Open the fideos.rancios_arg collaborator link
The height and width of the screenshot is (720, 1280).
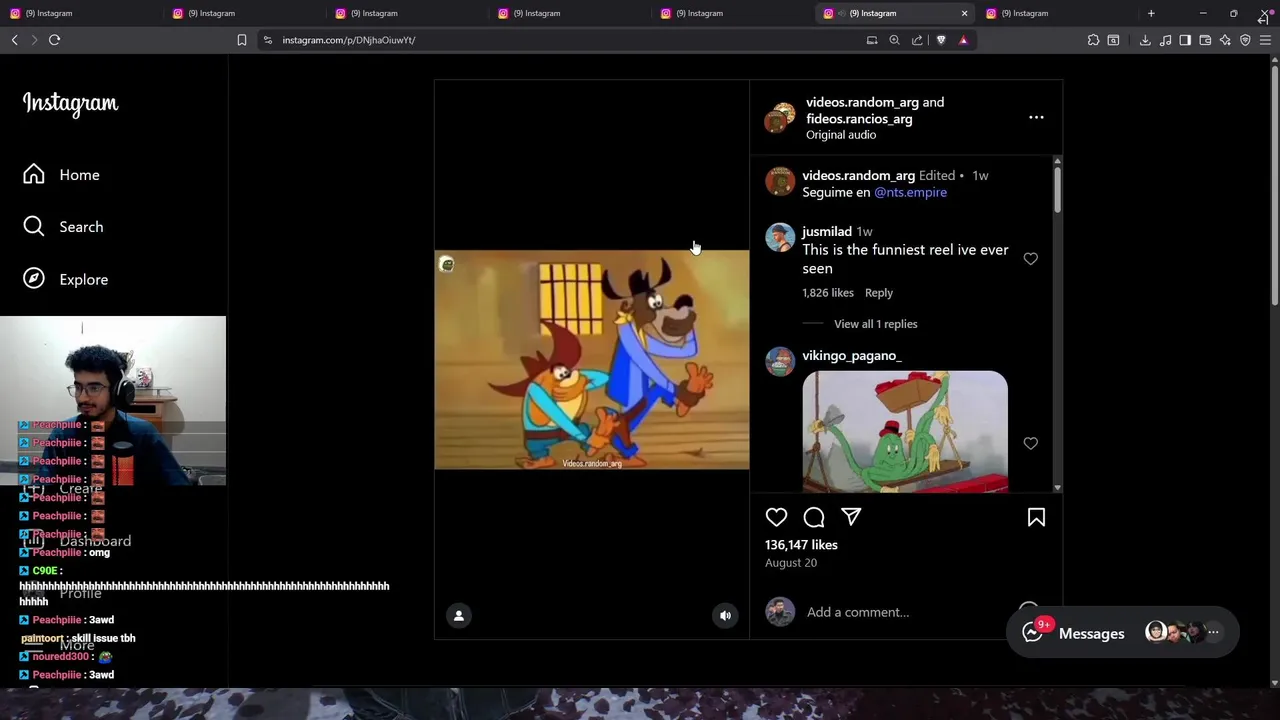pos(859,119)
